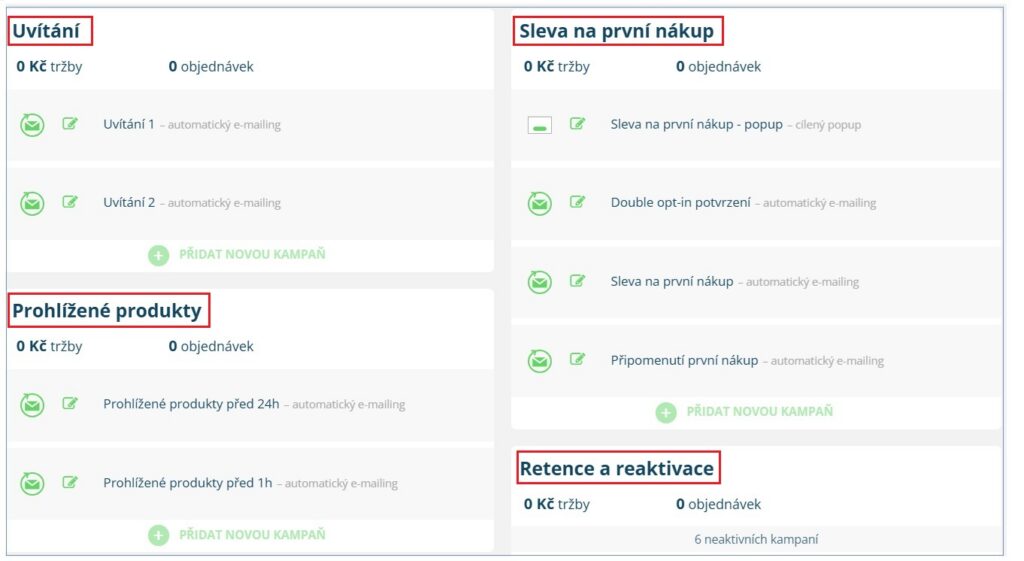Image resolution: width=1024 pixels, height=561 pixels.
Task: Open the Připomenutí první nákup campaign
Action: point(684,360)
